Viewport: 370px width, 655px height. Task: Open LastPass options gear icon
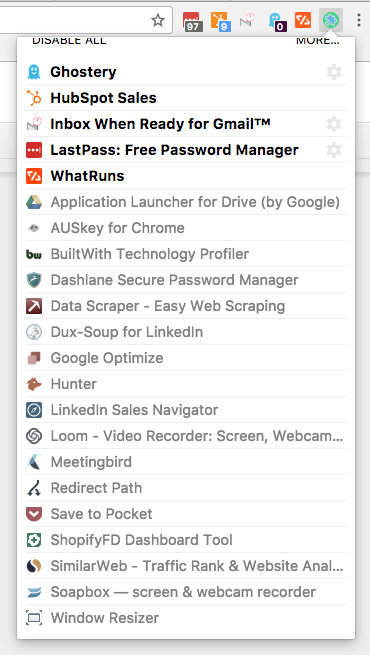tap(334, 150)
